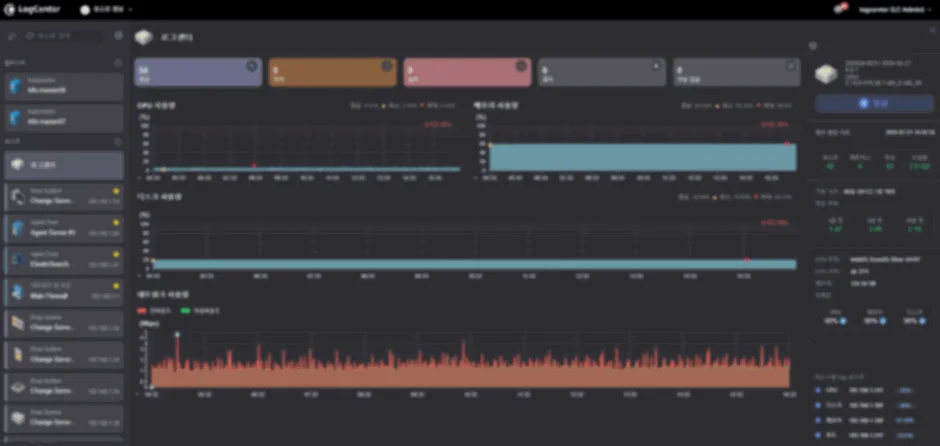The height and width of the screenshot is (446, 940).
Task: Select the k8s-master09 Kubernetes item in sidebar
Action: pos(64,86)
